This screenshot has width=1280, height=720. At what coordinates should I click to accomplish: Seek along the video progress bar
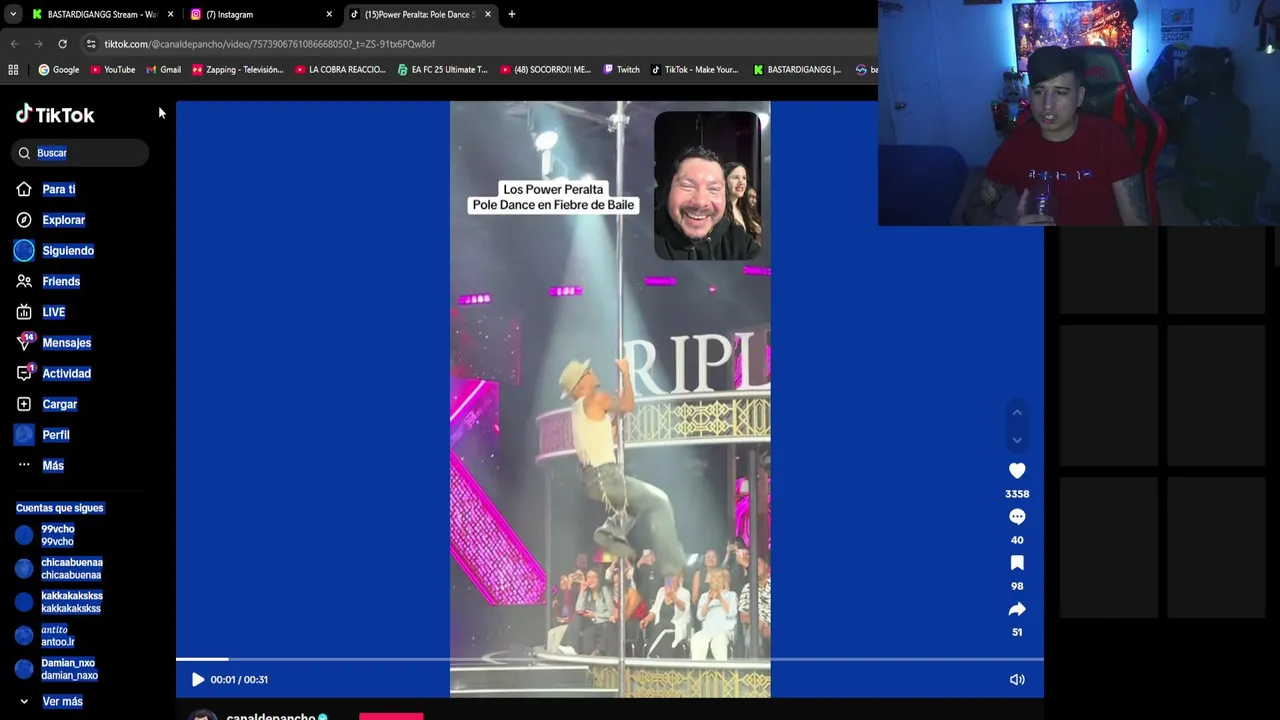[x=610, y=659]
